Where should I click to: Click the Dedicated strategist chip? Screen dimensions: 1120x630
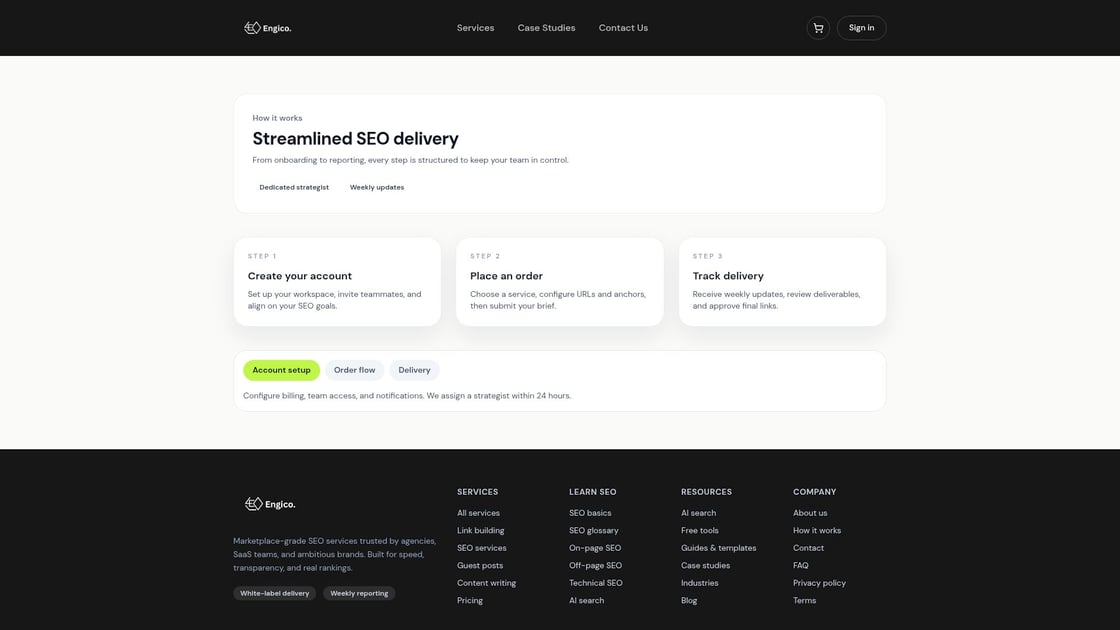pos(294,186)
